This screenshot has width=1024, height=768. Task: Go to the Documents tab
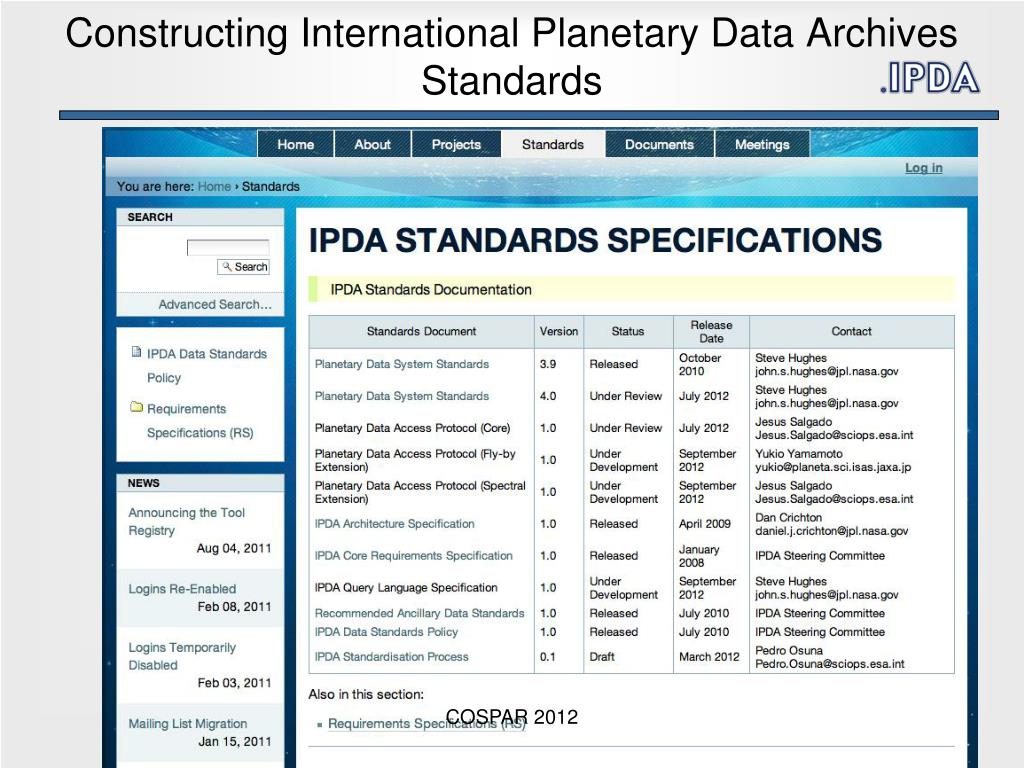pyautogui.click(x=659, y=144)
